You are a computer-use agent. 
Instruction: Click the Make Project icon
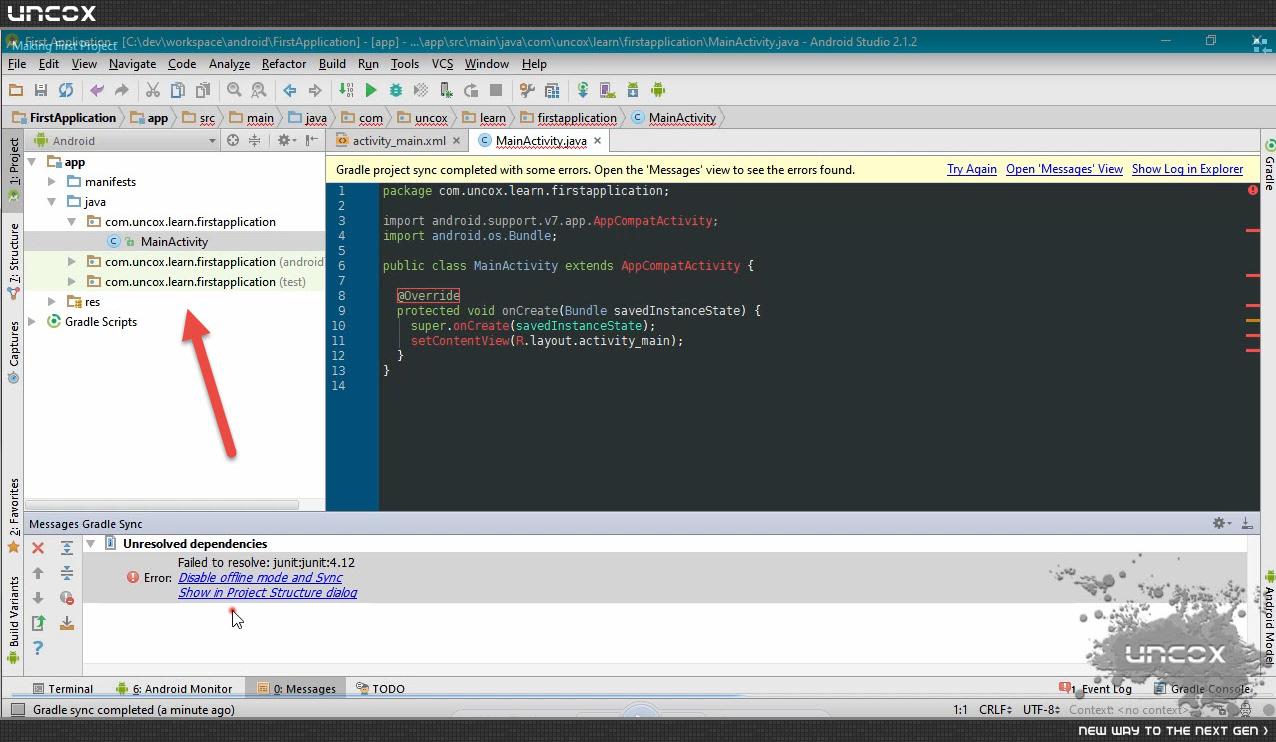(x=346, y=90)
